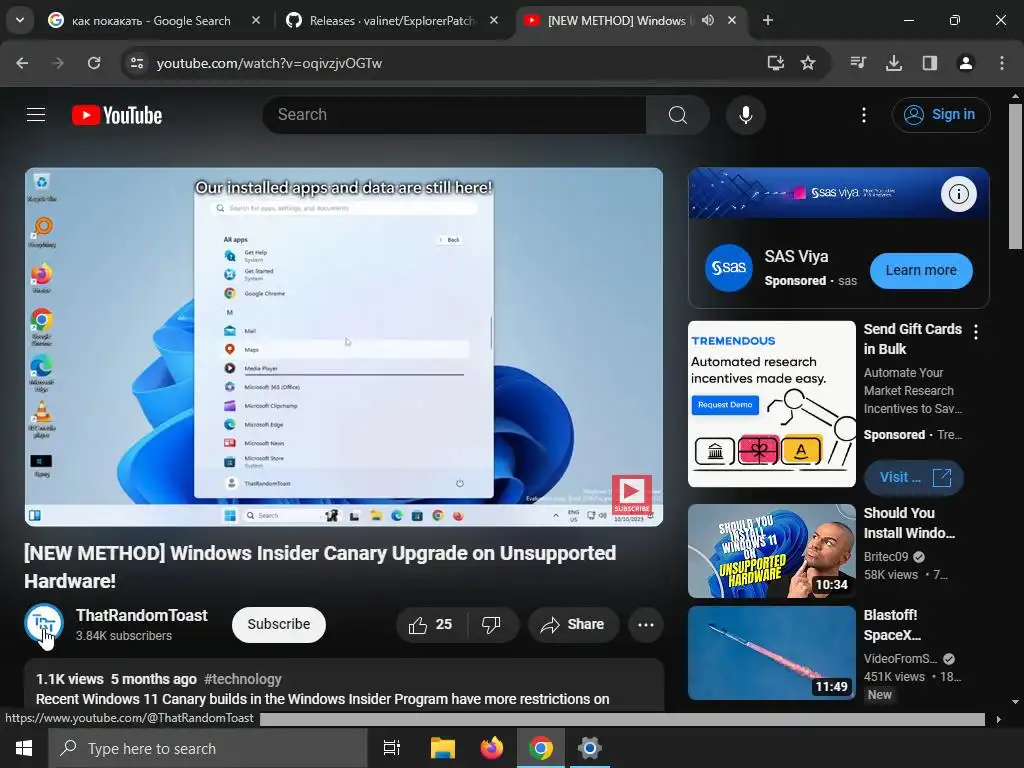Open the Windows Start menu
This screenshot has height=768, width=1024.
click(x=24, y=748)
